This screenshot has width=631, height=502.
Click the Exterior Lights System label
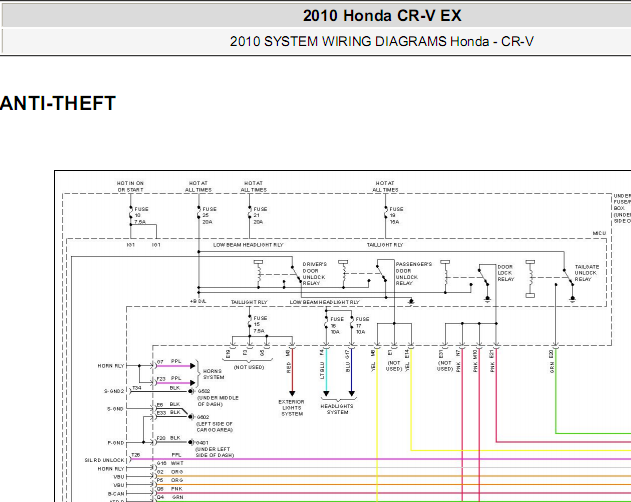click(x=292, y=408)
